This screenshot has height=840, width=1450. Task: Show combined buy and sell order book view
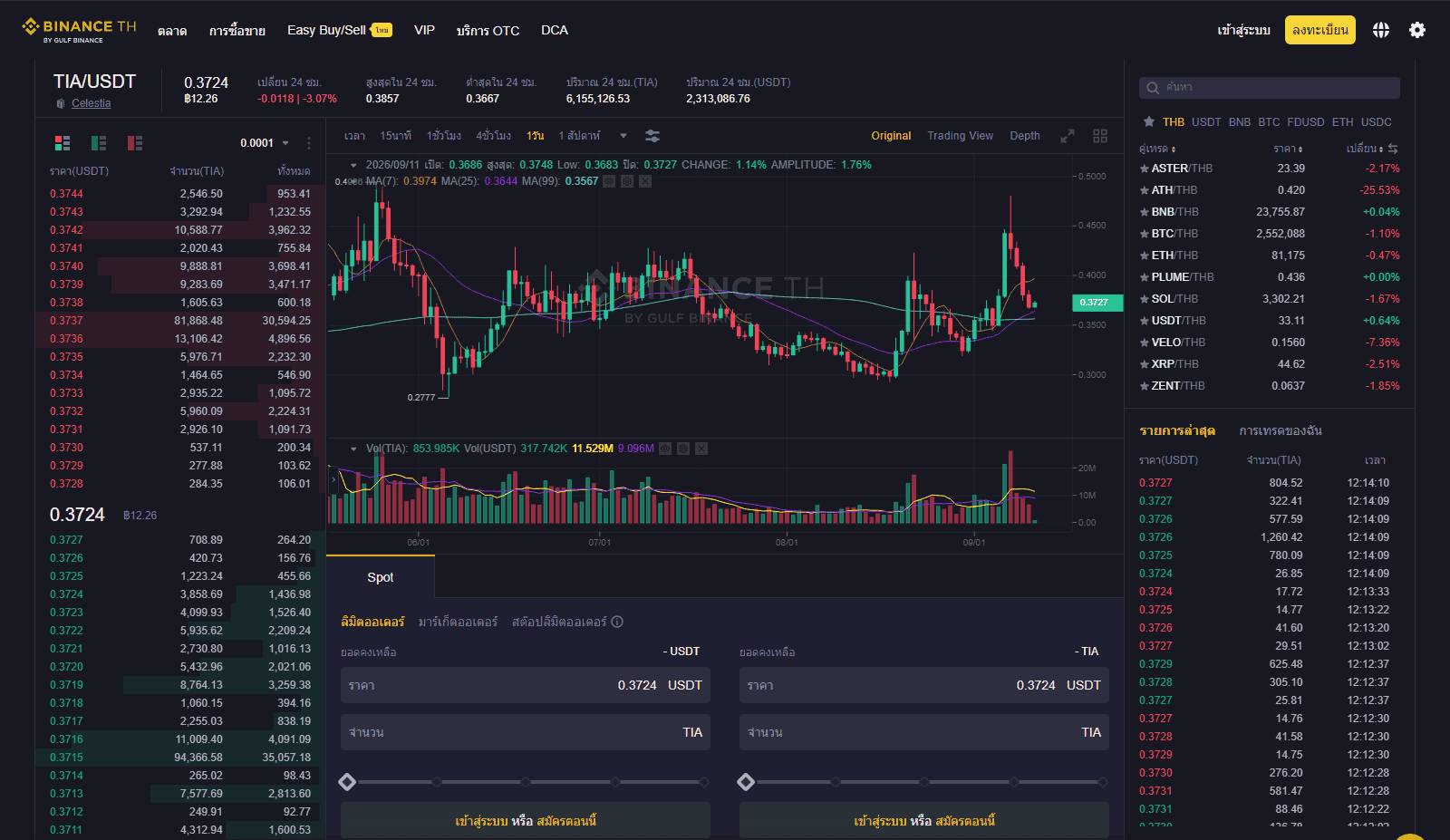pyautogui.click(x=63, y=143)
